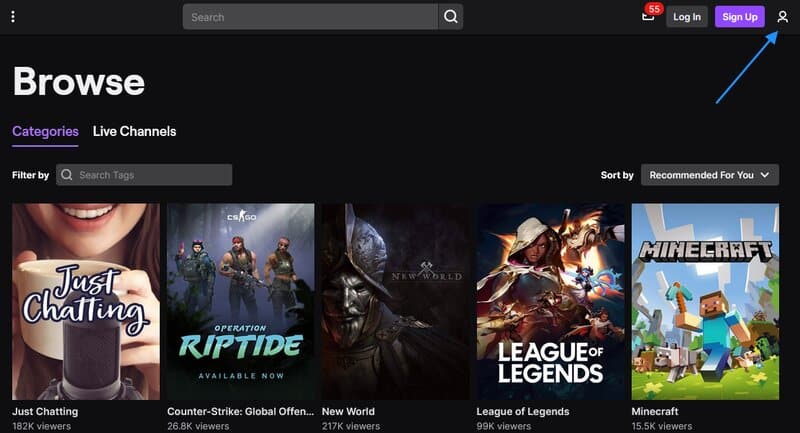The height and width of the screenshot is (433, 800).
Task: Click the New World title link
Action: tap(348, 412)
